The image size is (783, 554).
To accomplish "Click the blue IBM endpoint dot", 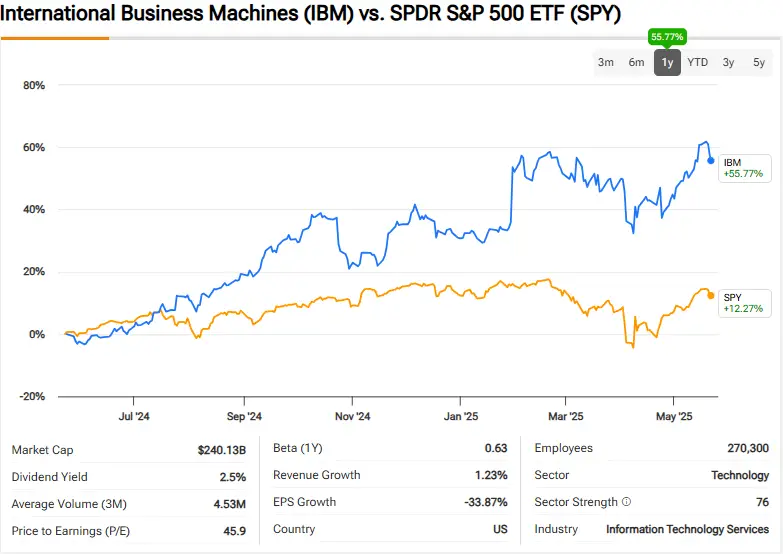I will point(711,160).
